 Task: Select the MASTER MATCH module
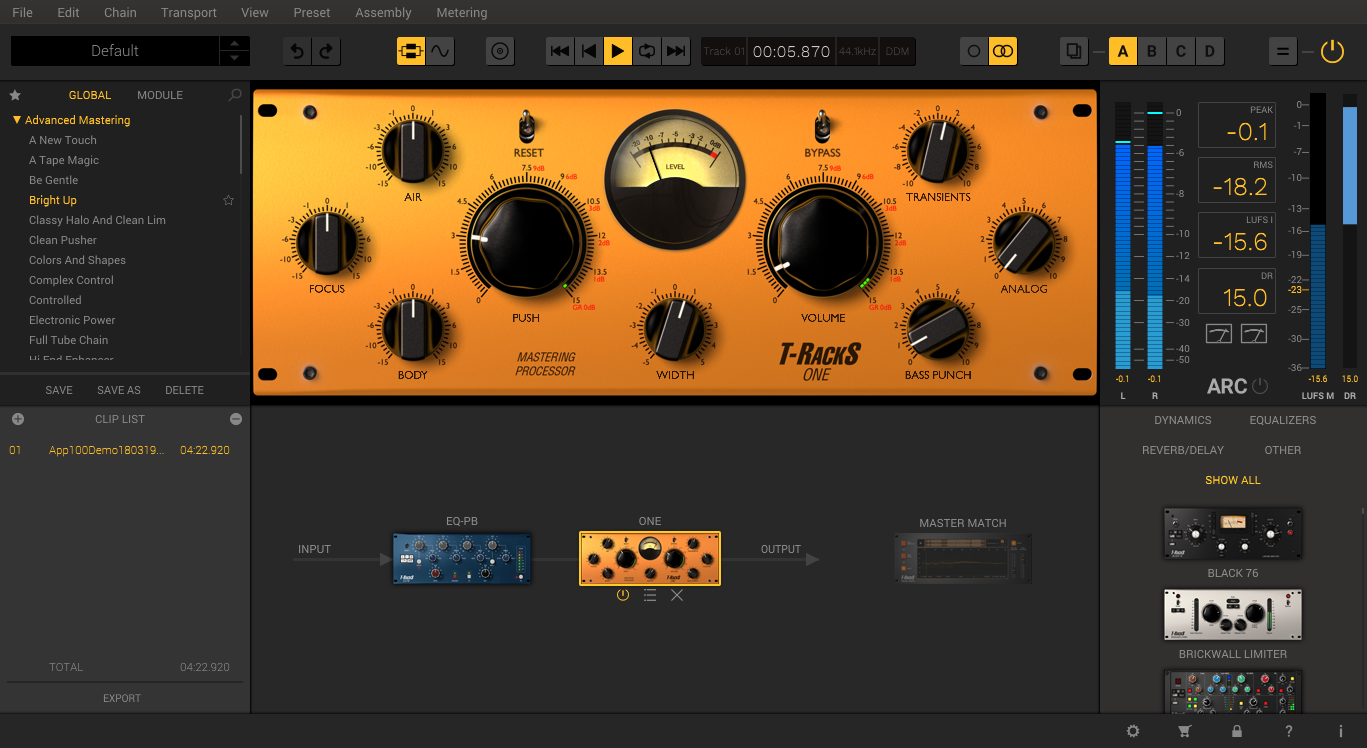pos(963,558)
